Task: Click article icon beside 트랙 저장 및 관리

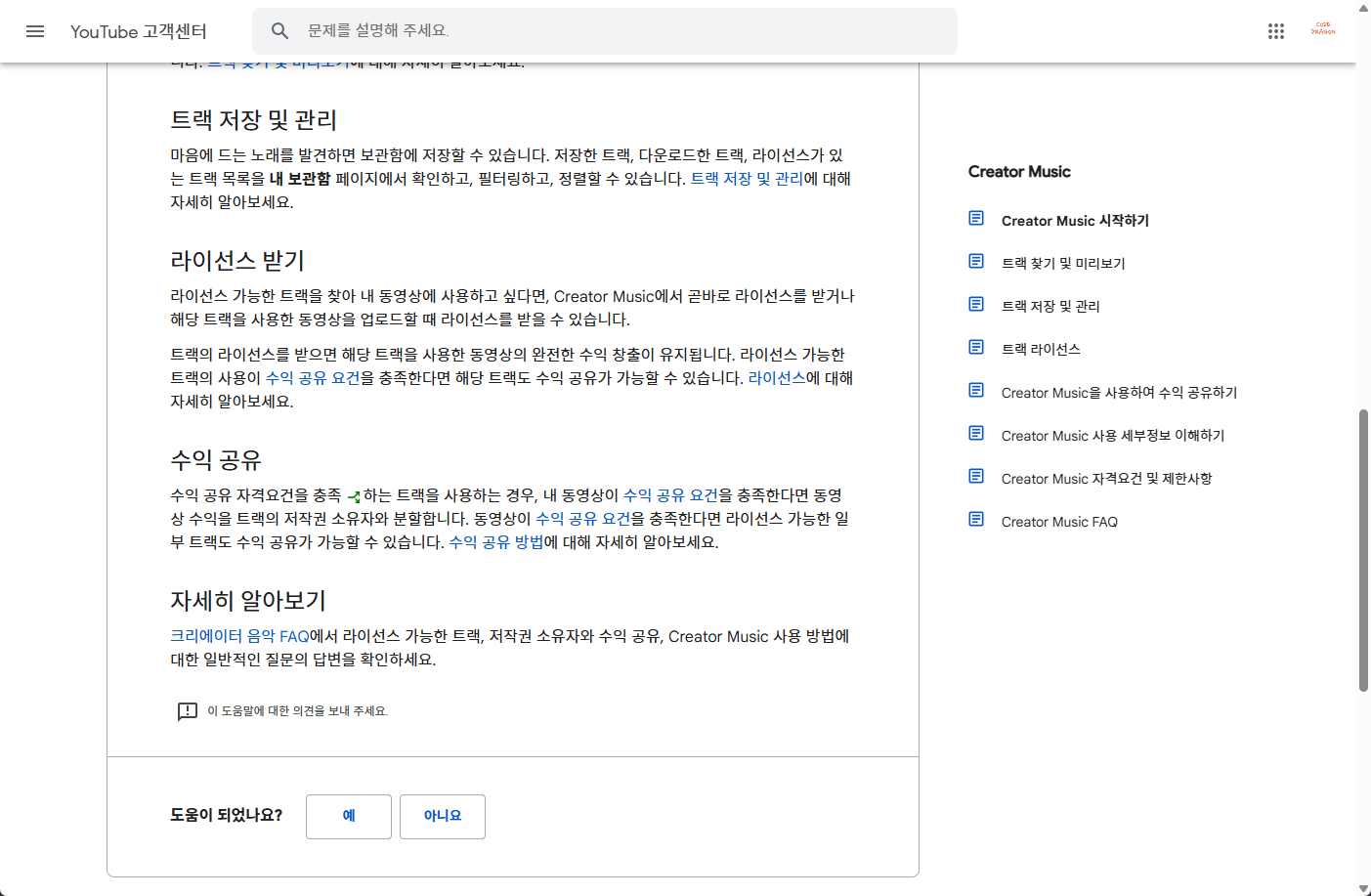Action: coord(976,304)
